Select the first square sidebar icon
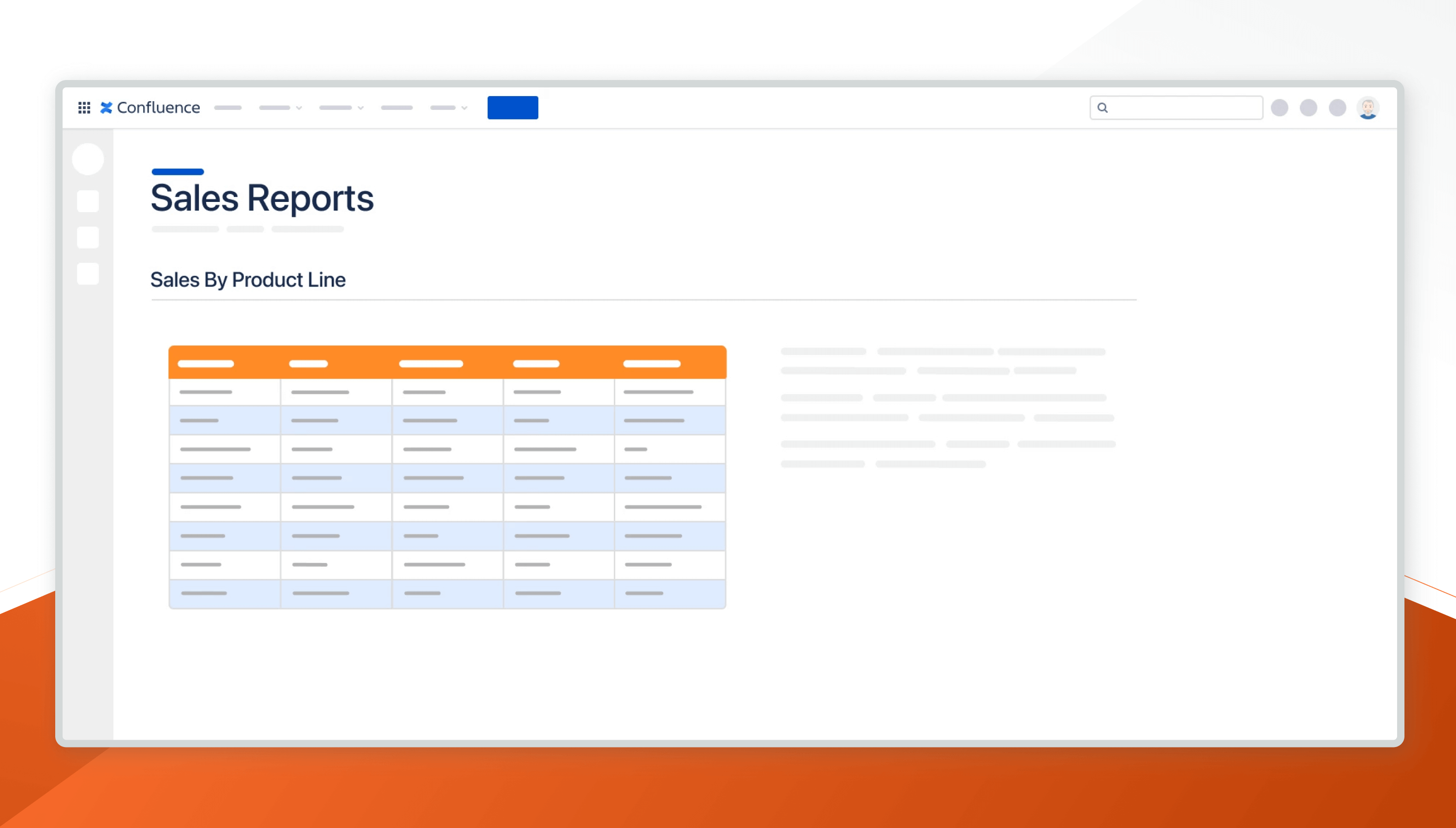Screen dimensions: 1456x828 click(87, 201)
